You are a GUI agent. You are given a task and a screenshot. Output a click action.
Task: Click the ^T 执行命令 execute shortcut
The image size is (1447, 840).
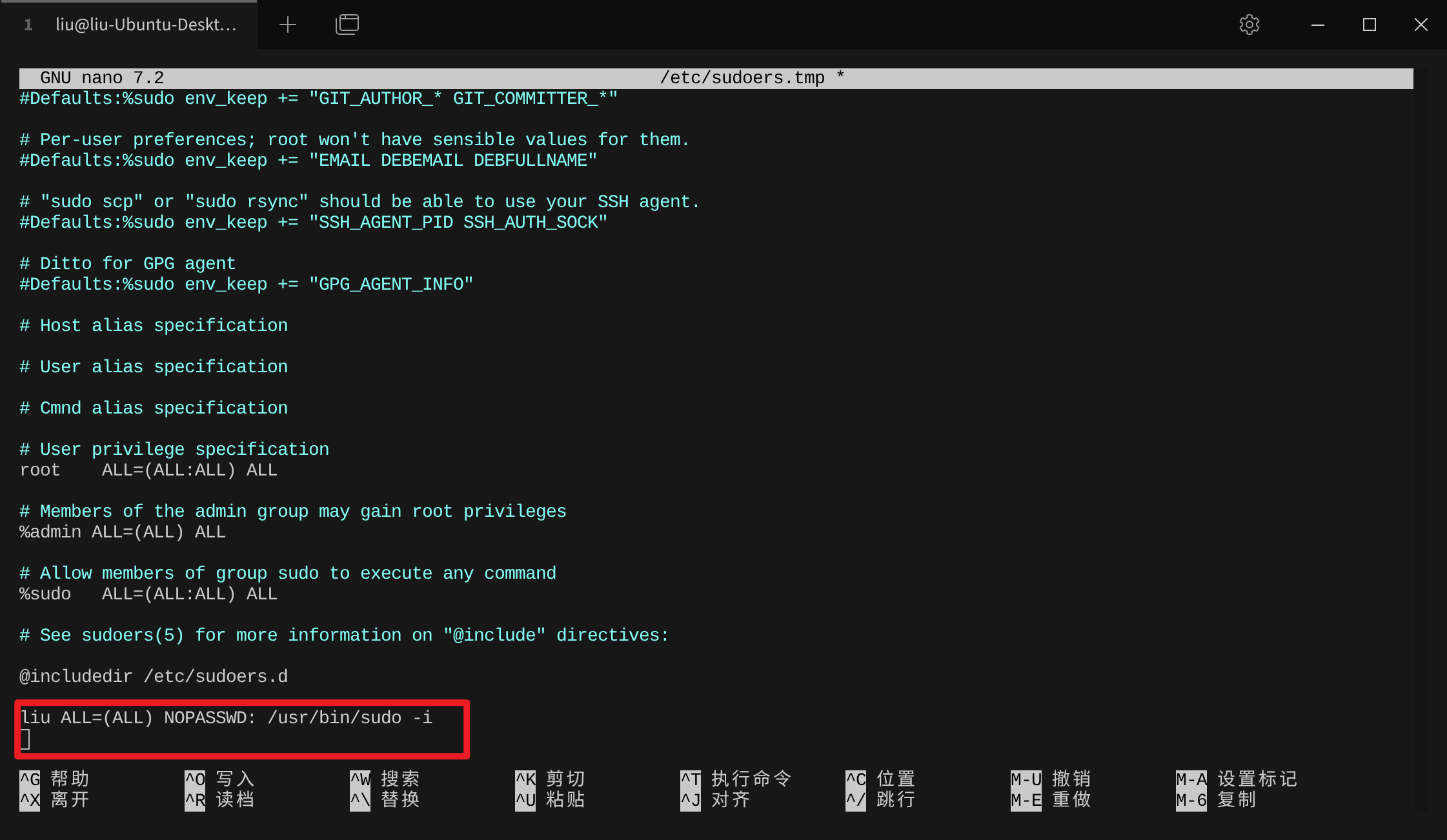tap(736, 779)
